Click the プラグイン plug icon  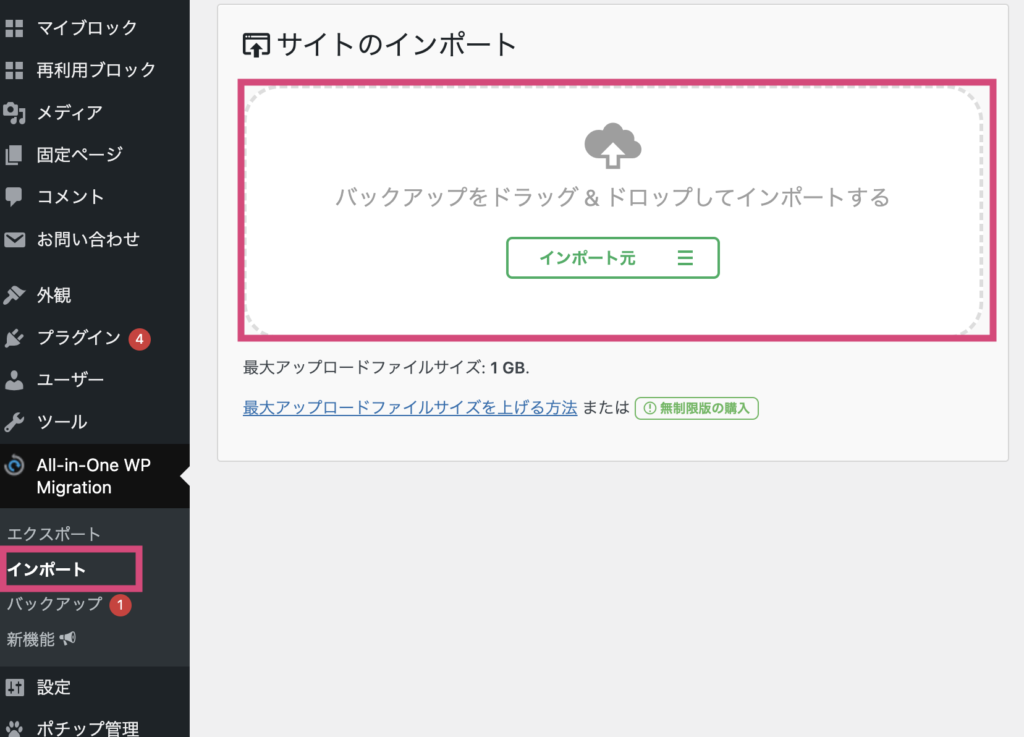pyautogui.click(x=14, y=337)
